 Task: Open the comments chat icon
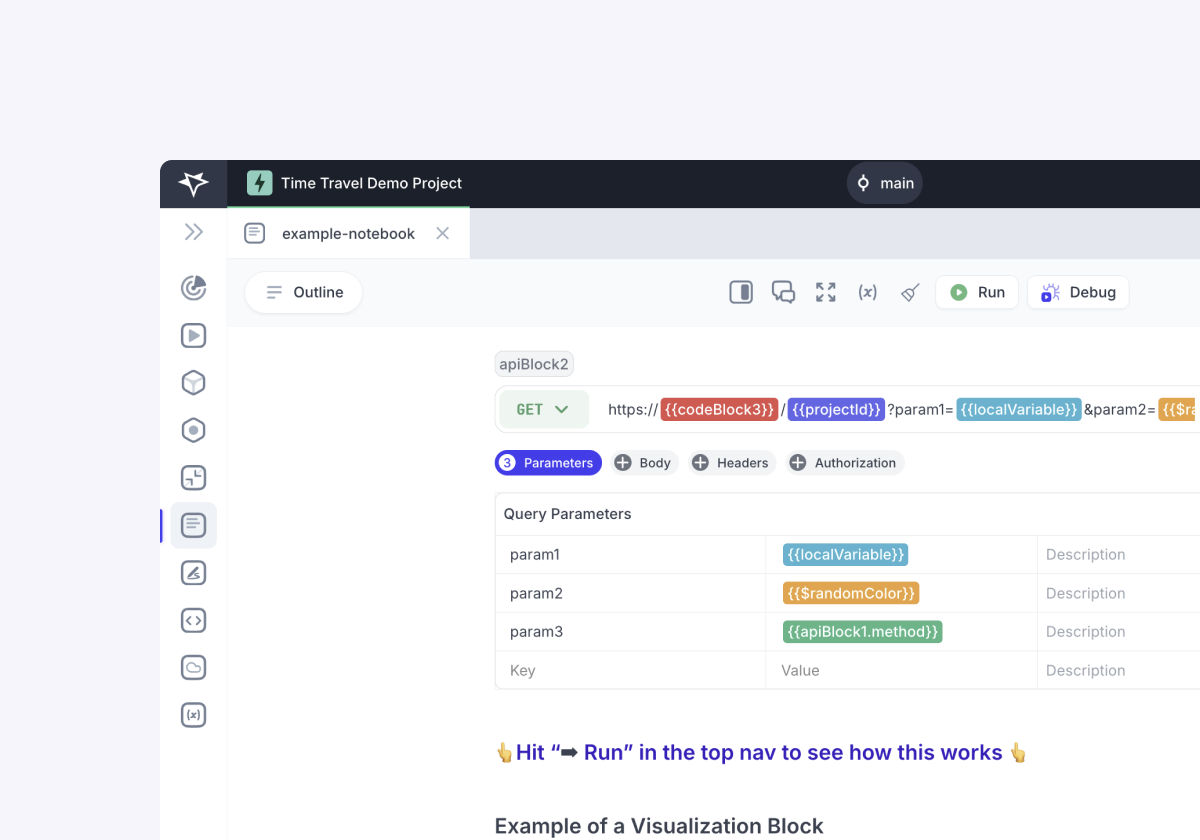[x=783, y=292]
